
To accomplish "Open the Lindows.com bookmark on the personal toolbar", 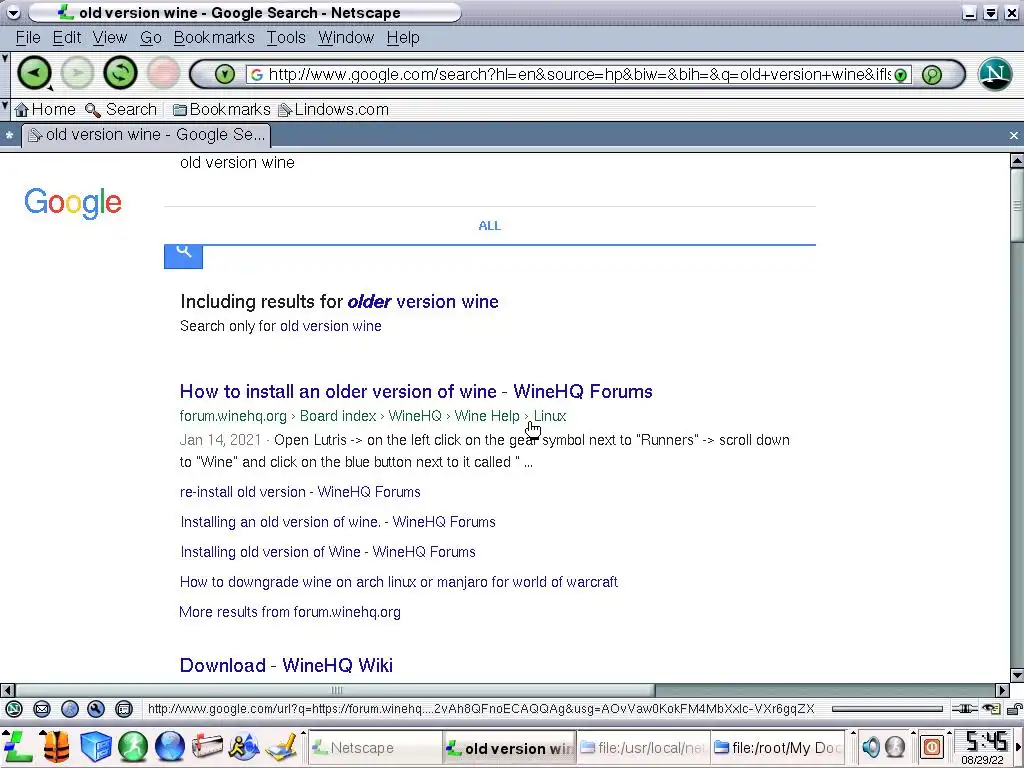I will pyautogui.click(x=334, y=110).
